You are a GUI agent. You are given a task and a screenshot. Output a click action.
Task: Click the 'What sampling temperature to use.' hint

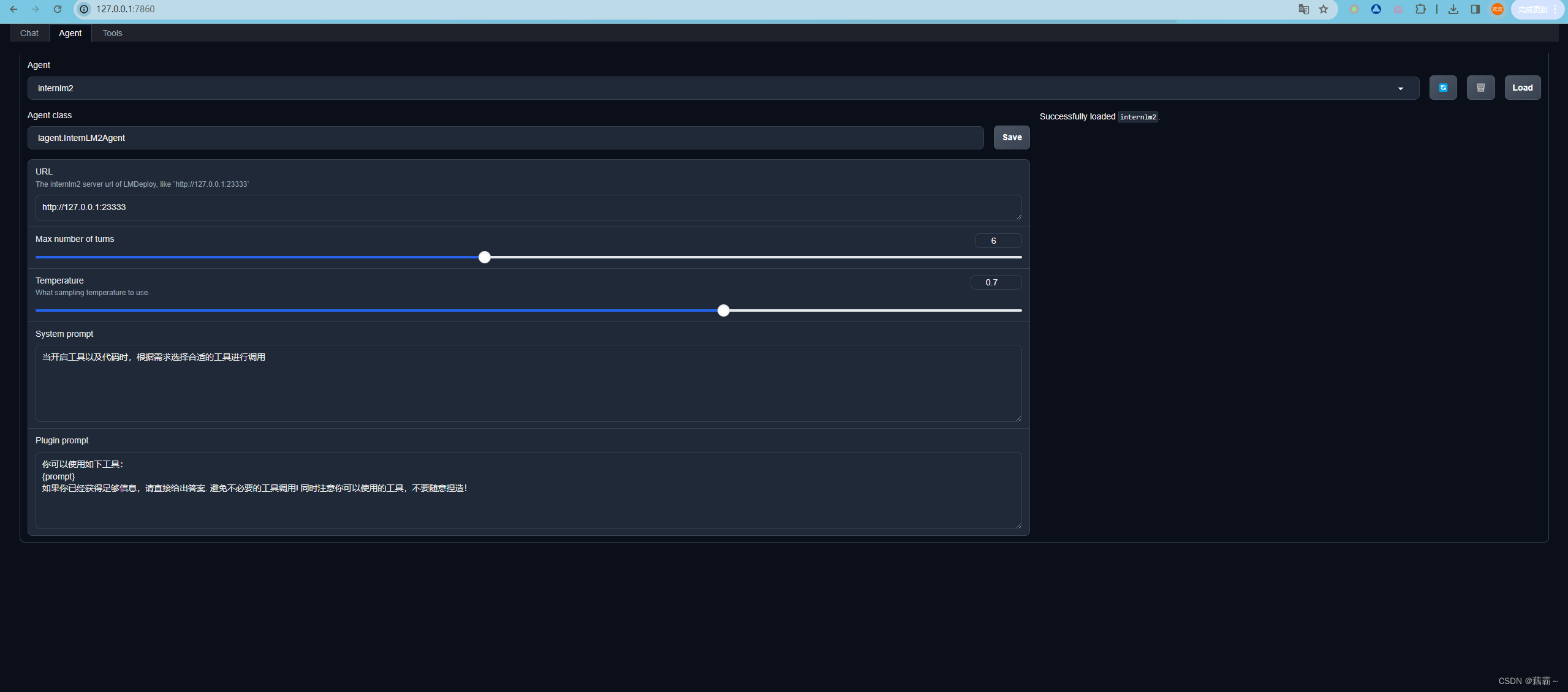[93, 293]
